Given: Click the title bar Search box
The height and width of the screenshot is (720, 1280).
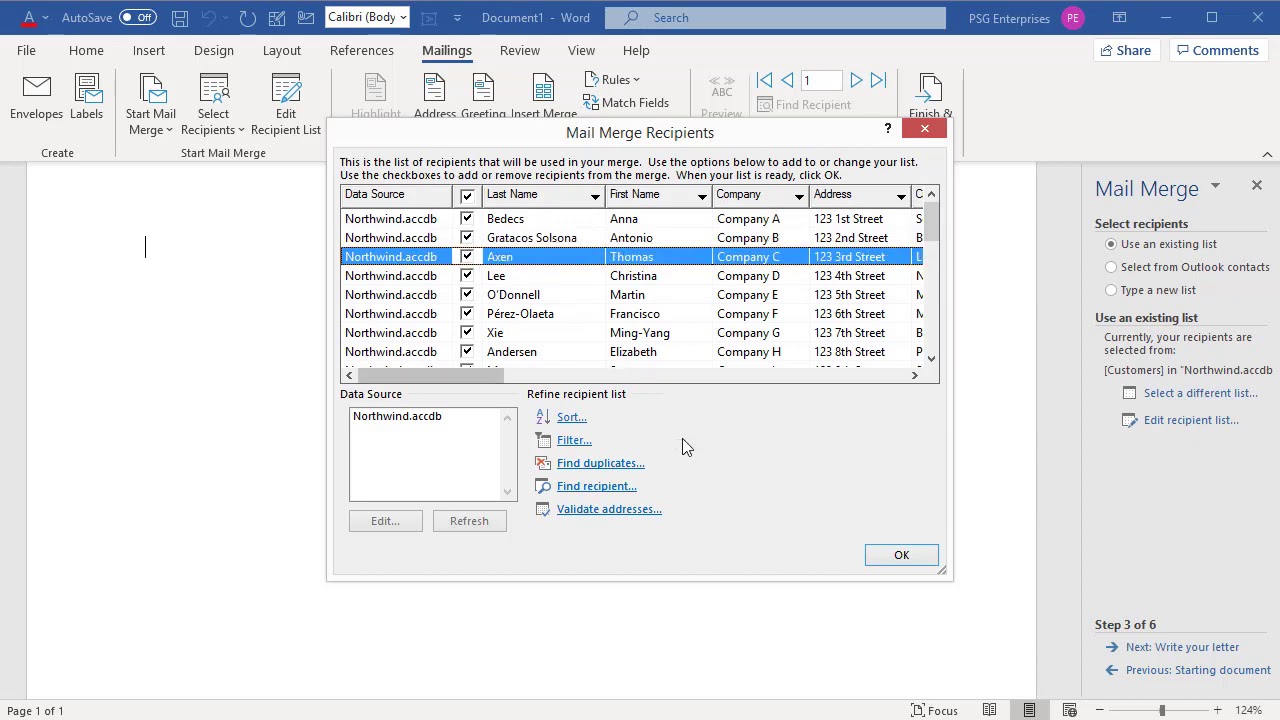Looking at the screenshot, I should point(775,17).
